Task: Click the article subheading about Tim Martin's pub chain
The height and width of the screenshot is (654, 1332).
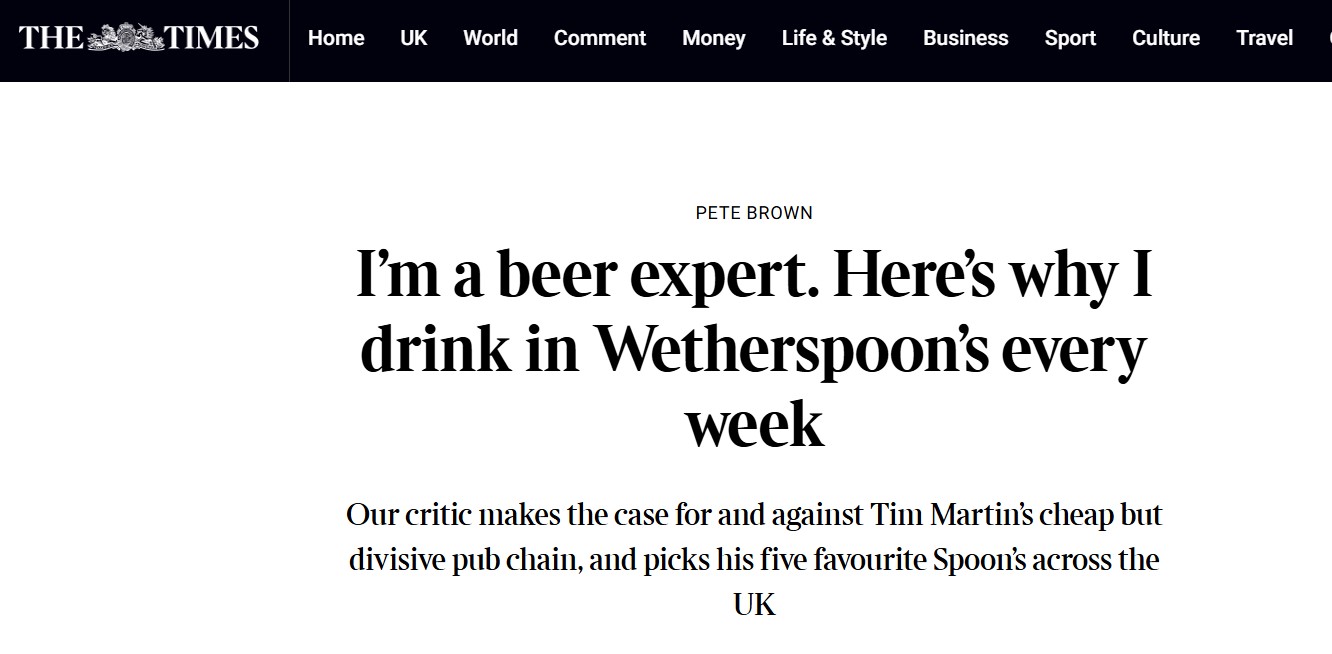Action: click(754, 559)
